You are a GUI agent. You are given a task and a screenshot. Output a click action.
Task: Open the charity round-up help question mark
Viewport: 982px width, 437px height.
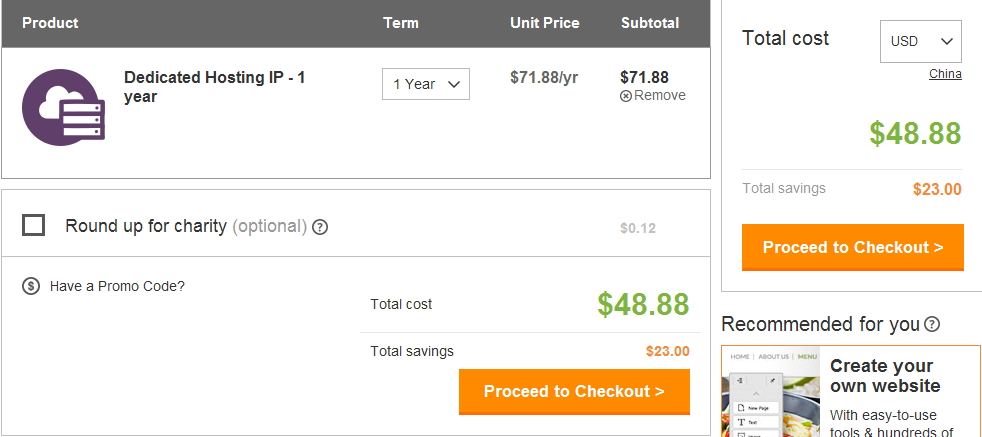click(320, 227)
